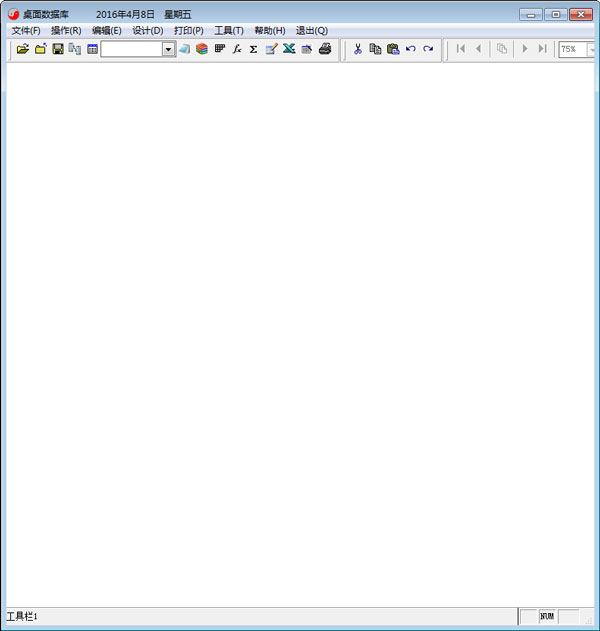Image resolution: width=600 pixels, height=631 pixels.
Task: Open the empty toolbar combo box dropdown arrow
Action: click(x=169, y=49)
